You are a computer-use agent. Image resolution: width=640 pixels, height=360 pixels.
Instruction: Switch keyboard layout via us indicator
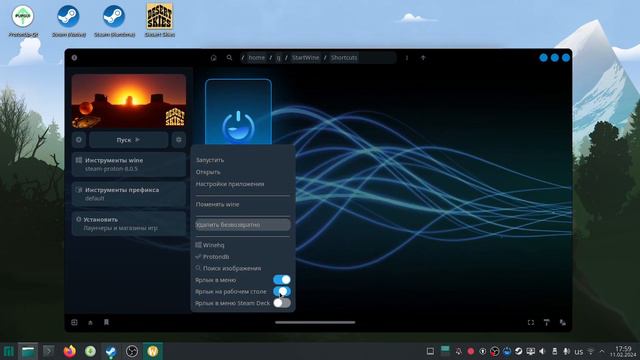(579, 351)
